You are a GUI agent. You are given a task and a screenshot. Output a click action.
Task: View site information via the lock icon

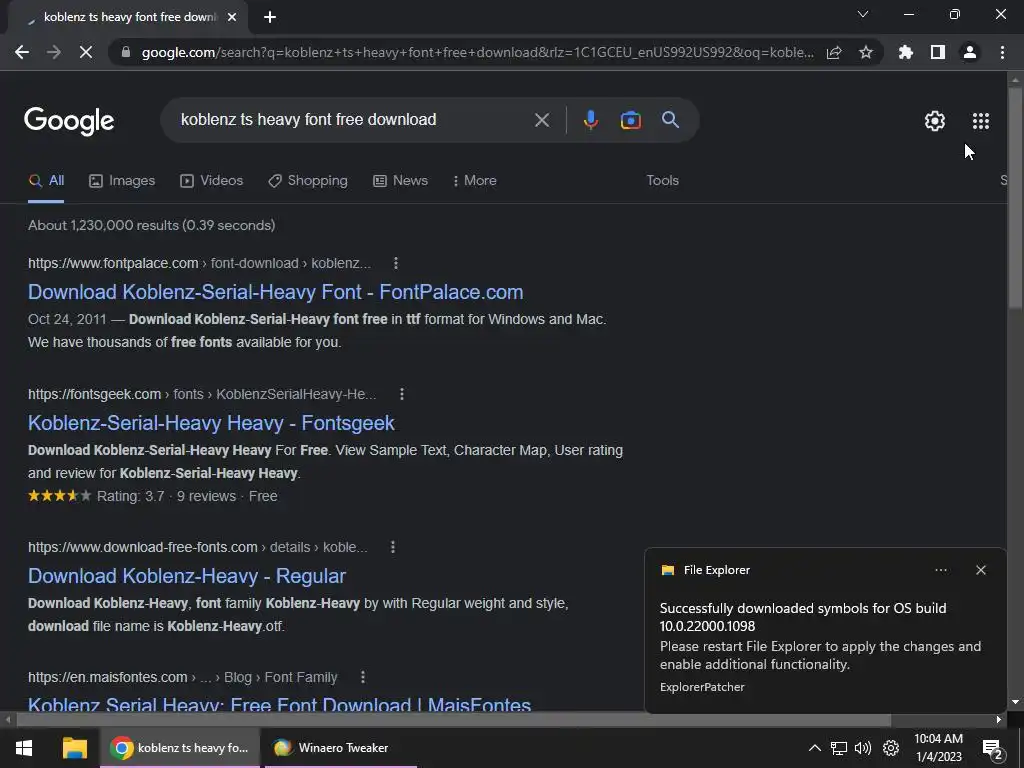tap(126, 52)
